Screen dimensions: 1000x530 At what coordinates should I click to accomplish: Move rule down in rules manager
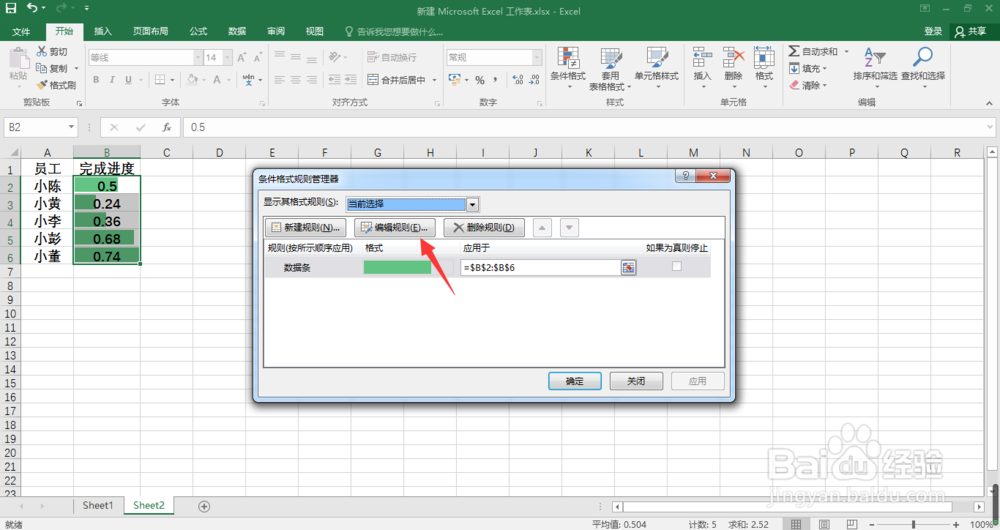tap(570, 228)
